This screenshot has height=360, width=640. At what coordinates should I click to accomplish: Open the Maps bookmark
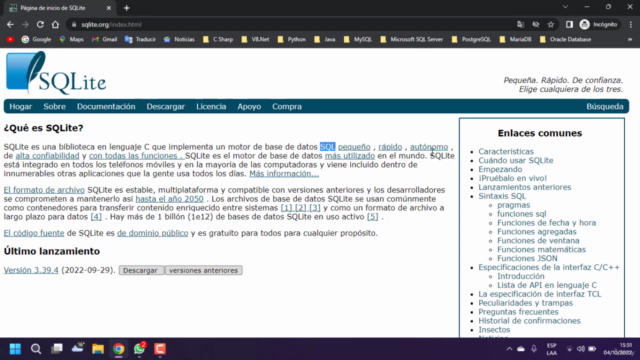pyautogui.click(x=71, y=40)
